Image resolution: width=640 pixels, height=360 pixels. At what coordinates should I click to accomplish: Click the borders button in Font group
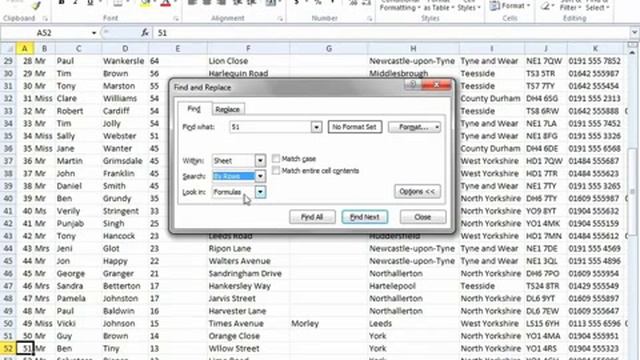coord(118,4)
